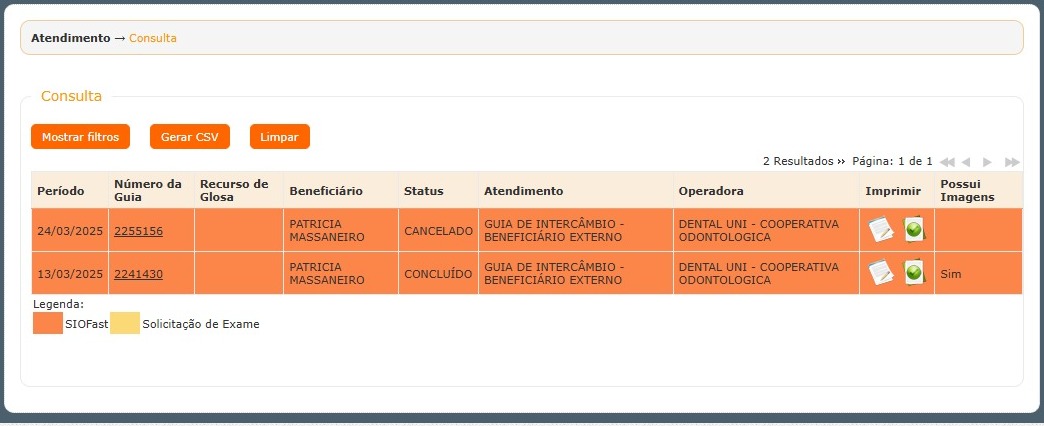Click the Sim value under Possui Imagens
1044x426 pixels.
tap(951, 274)
